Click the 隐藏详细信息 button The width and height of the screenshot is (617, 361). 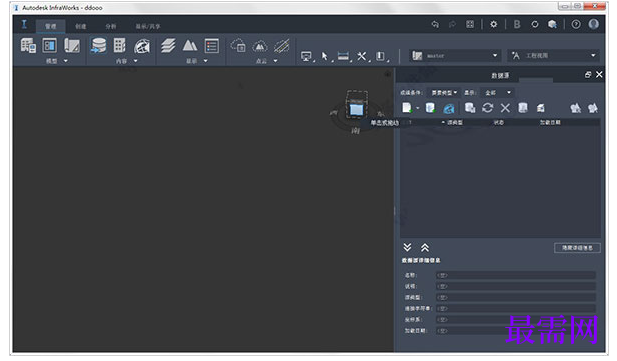coord(577,248)
